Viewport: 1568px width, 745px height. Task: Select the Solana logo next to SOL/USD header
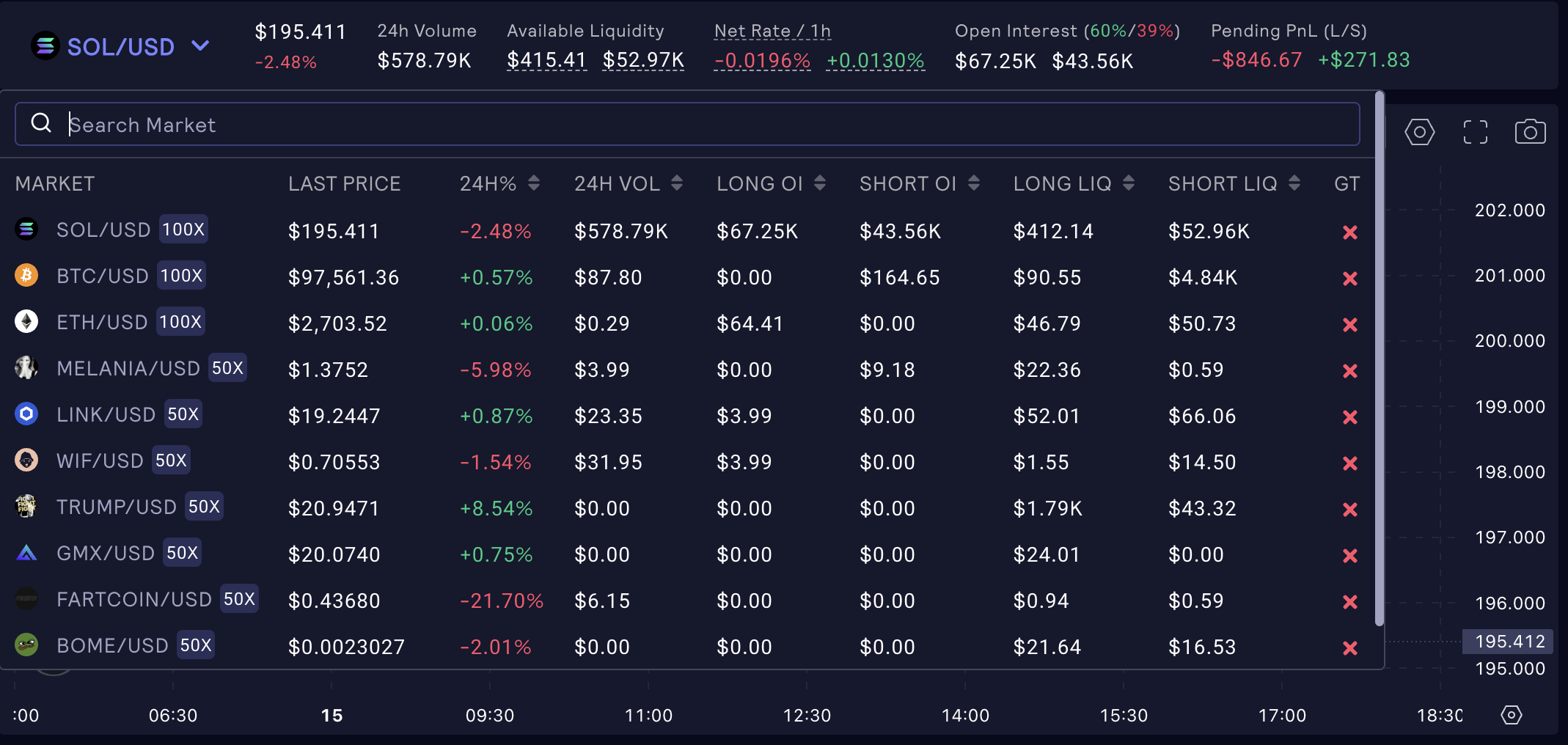pos(45,46)
